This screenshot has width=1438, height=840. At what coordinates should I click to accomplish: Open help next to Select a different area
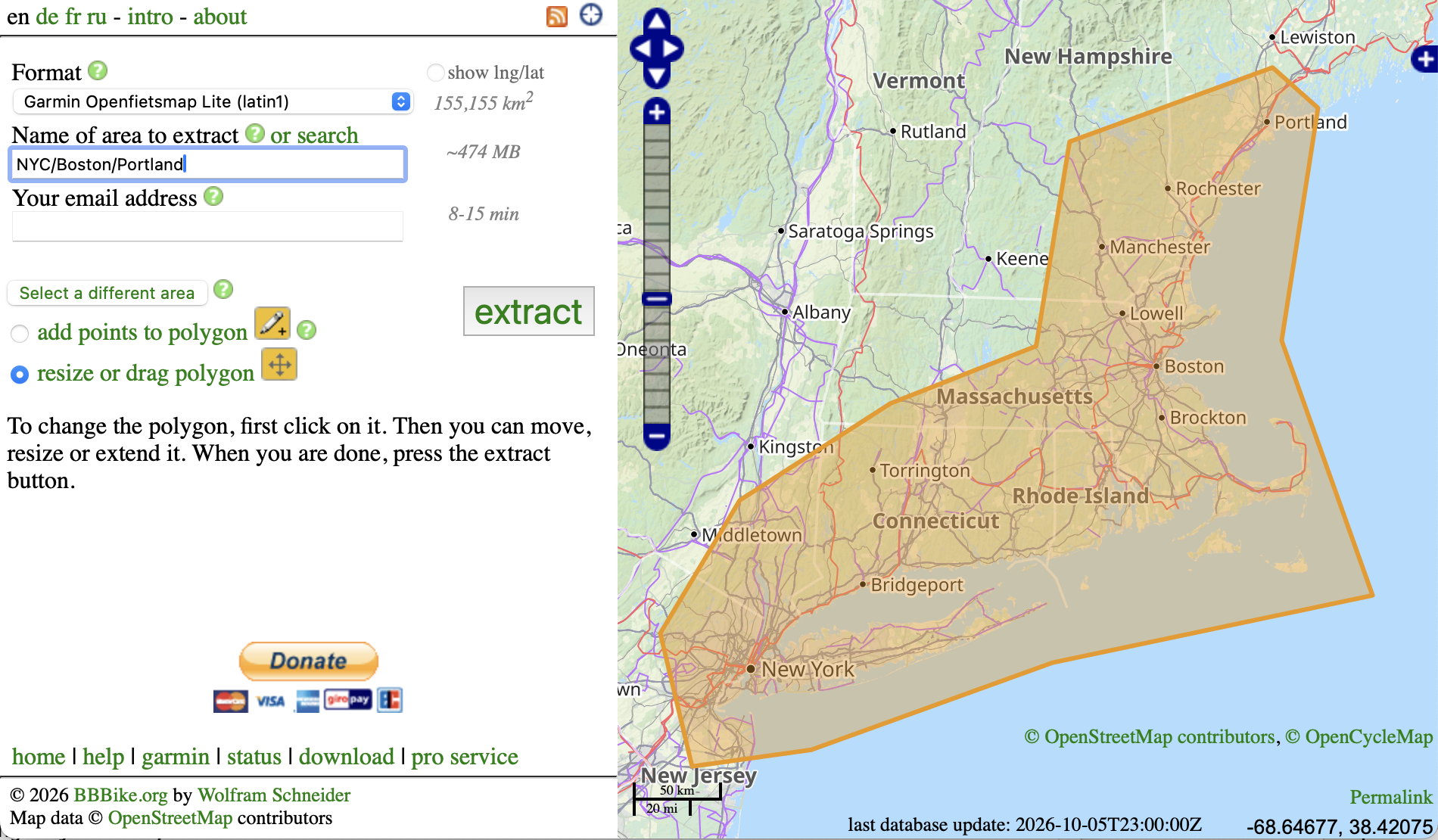tap(223, 289)
